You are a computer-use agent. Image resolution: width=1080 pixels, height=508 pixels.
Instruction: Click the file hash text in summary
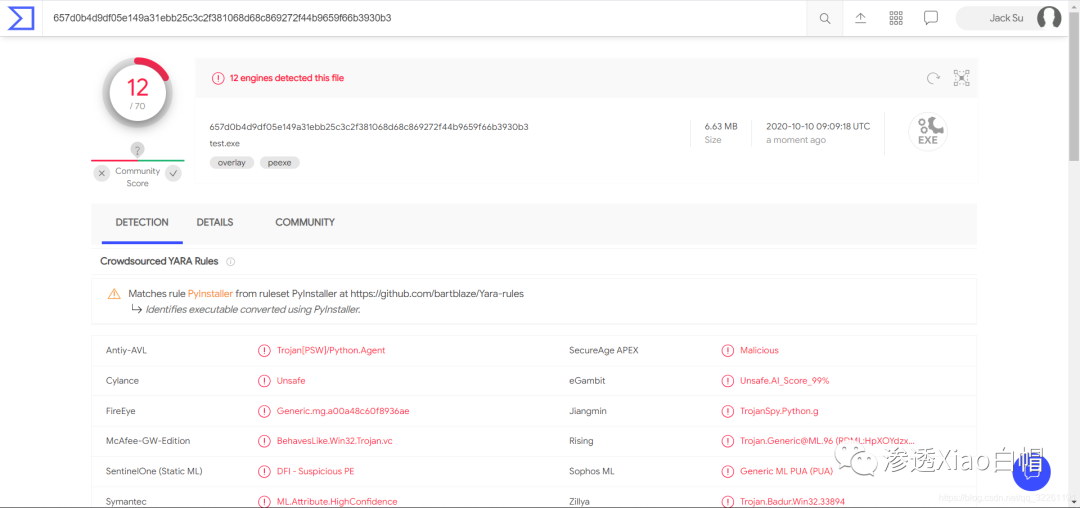[369, 127]
